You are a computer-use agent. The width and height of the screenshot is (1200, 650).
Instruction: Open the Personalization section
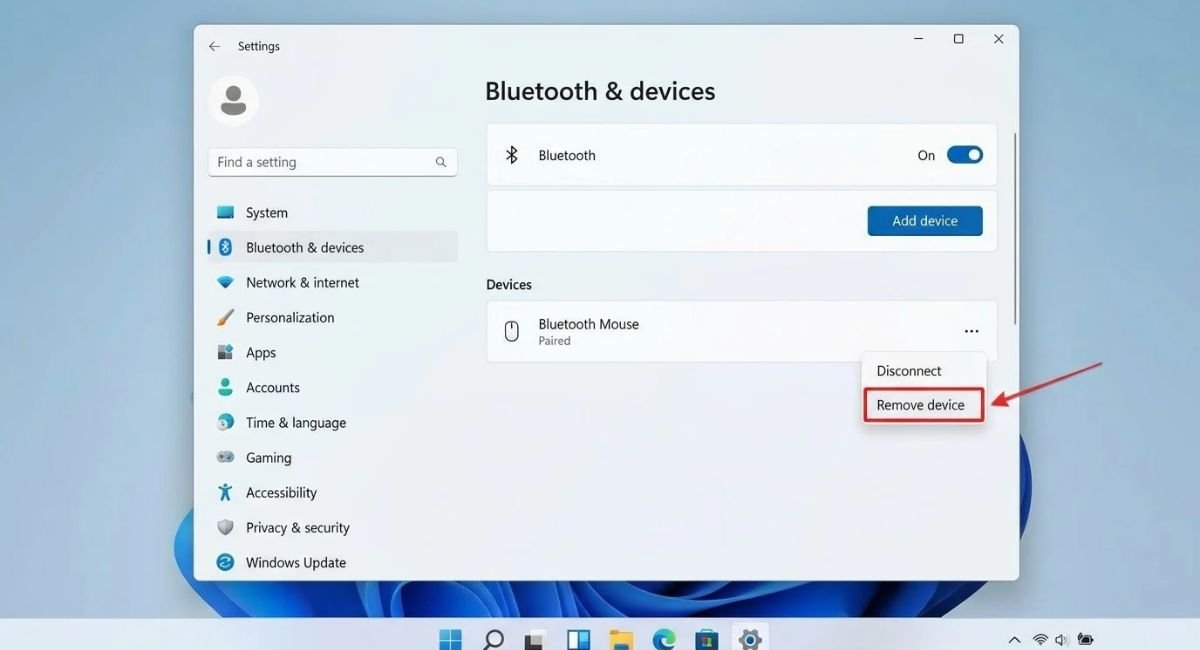click(x=332, y=318)
